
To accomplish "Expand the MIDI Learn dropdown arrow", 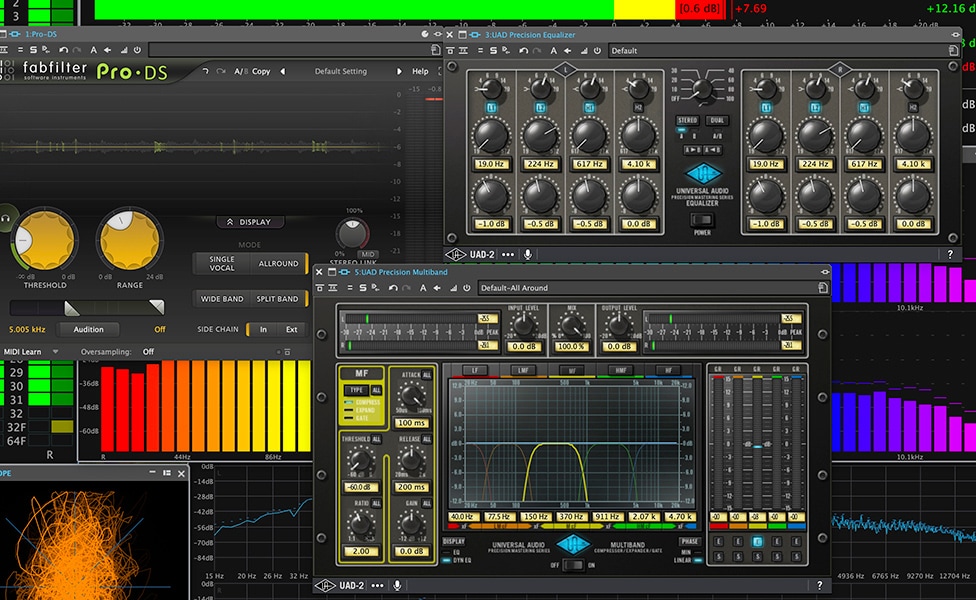I will tap(55, 352).
